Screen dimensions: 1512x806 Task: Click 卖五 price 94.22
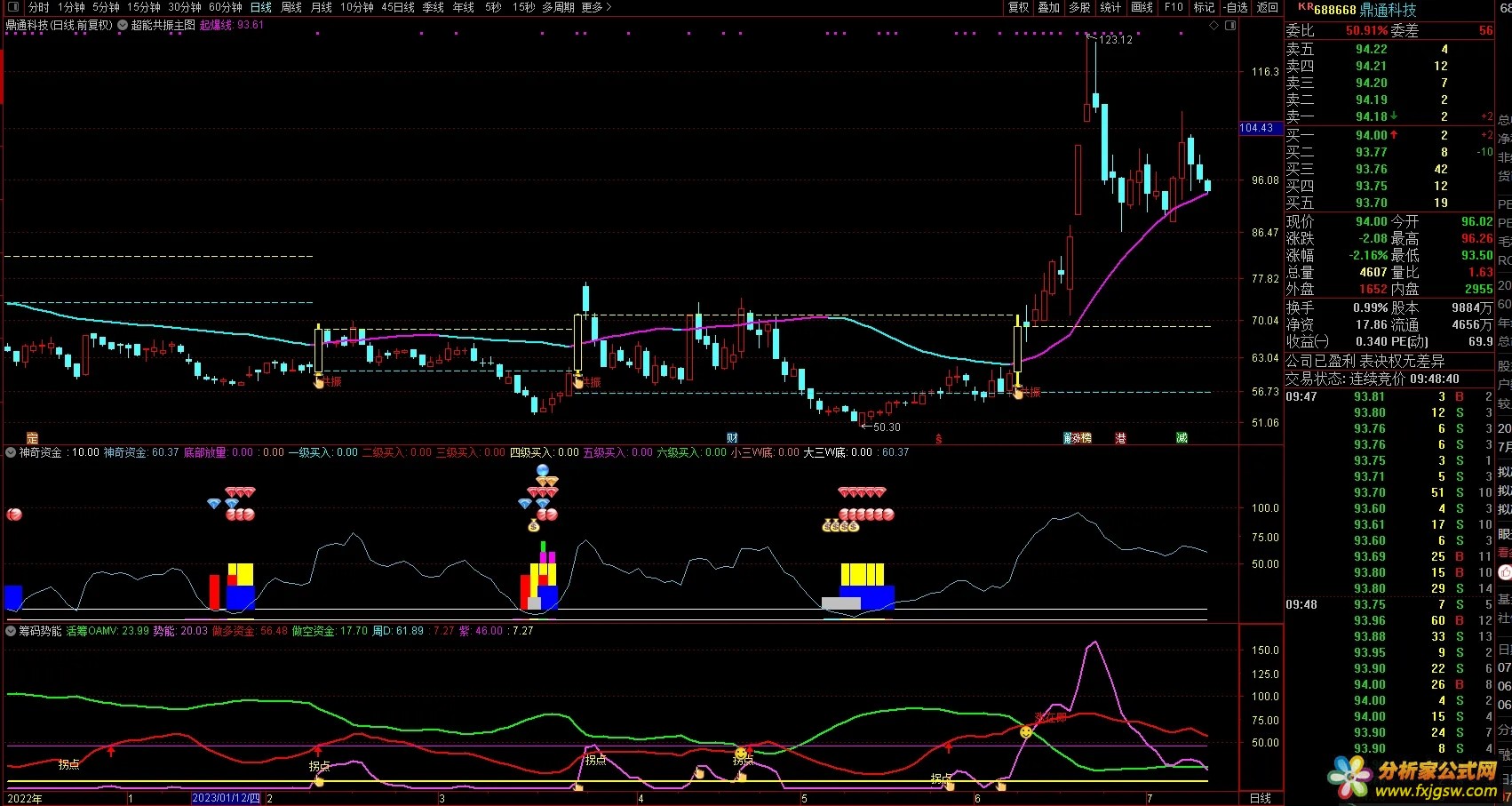click(x=1372, y=49)
